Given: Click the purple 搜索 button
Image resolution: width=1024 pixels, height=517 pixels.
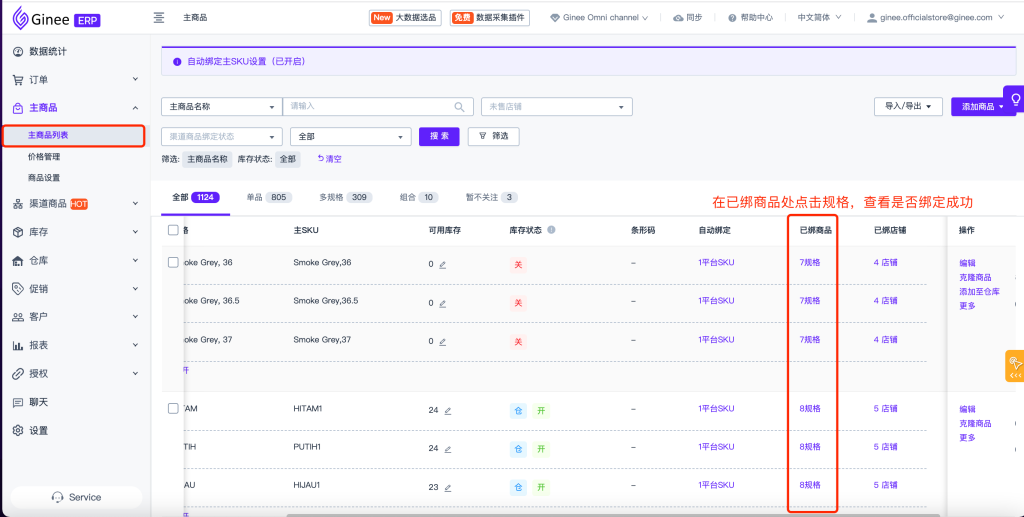Looking at the screenshot, I should tap(439, 136).
